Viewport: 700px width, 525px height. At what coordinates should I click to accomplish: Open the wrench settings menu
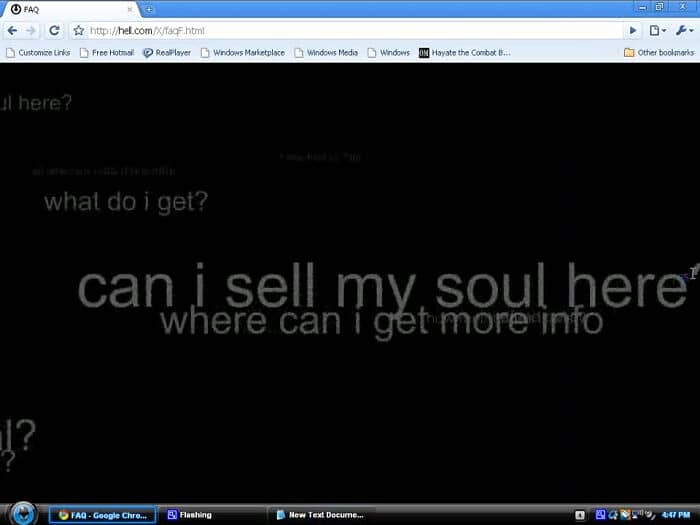point(683,31)
